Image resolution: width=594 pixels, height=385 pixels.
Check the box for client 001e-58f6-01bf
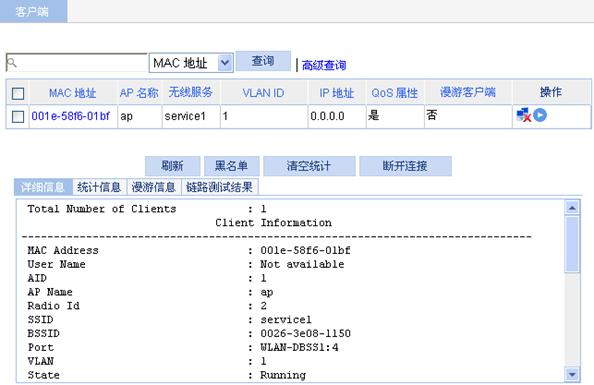tap(18, 116)
